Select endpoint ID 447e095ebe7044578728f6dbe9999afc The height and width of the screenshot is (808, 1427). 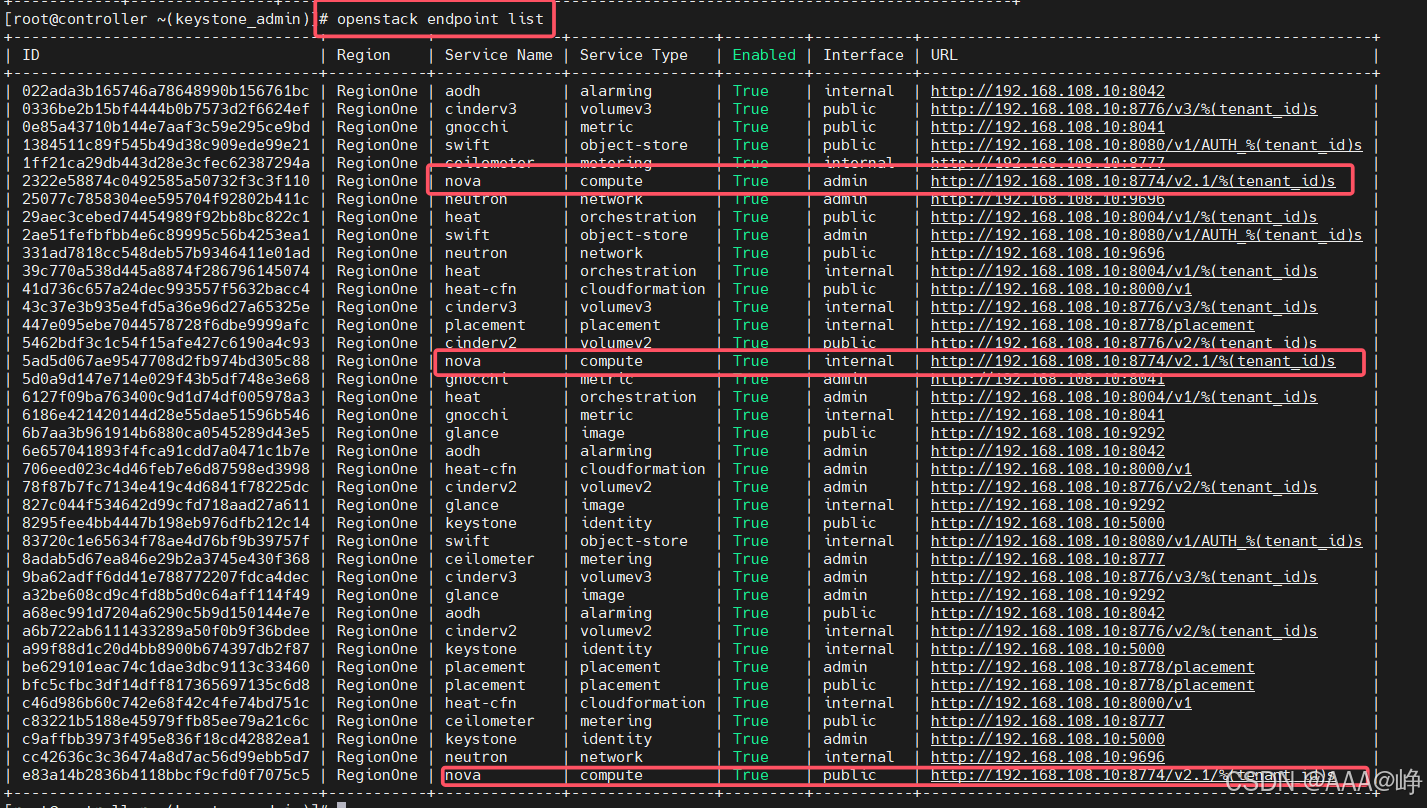pyautogui.click(x=166, y=325)
